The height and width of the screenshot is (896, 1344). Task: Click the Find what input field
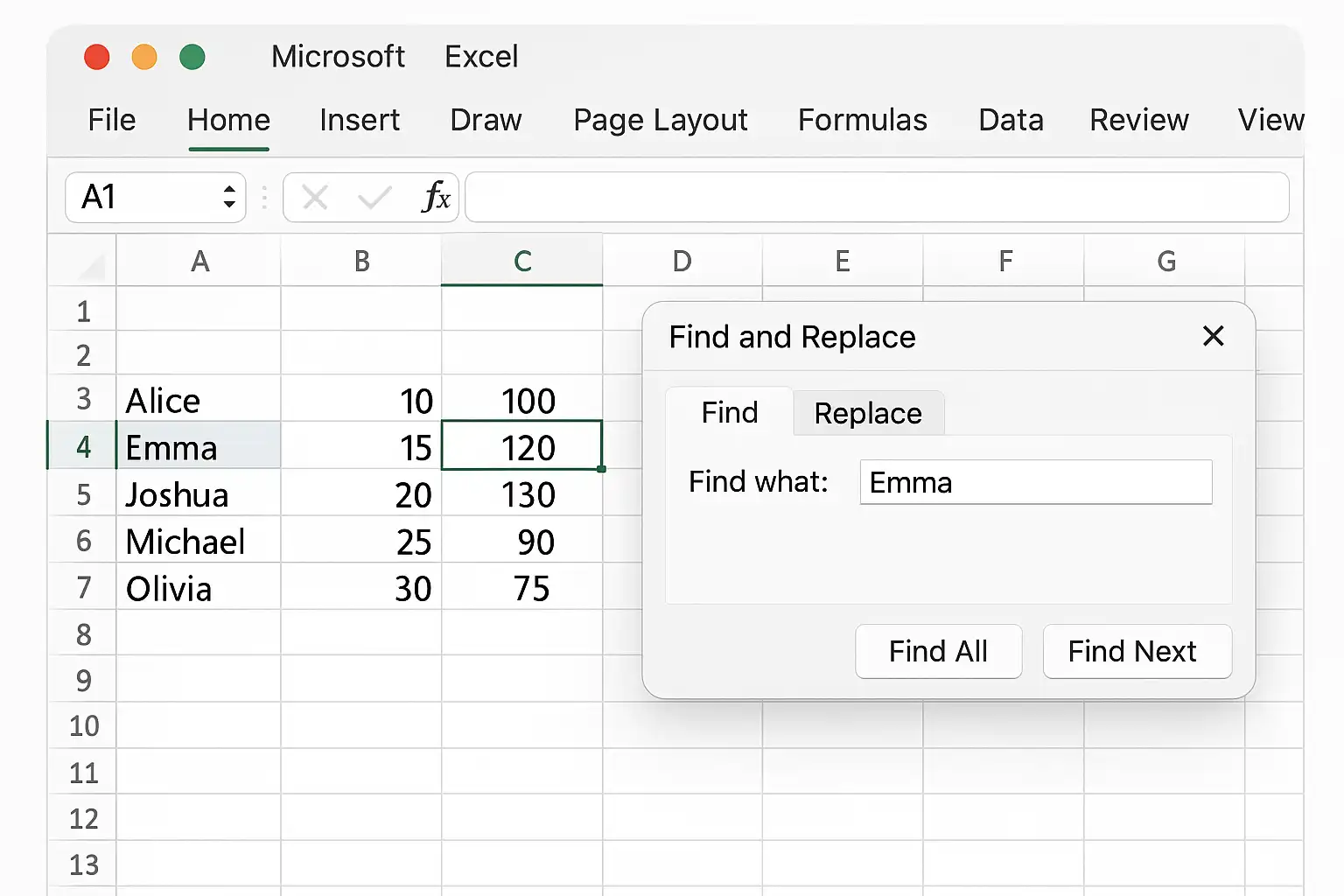coord(1035,482)
